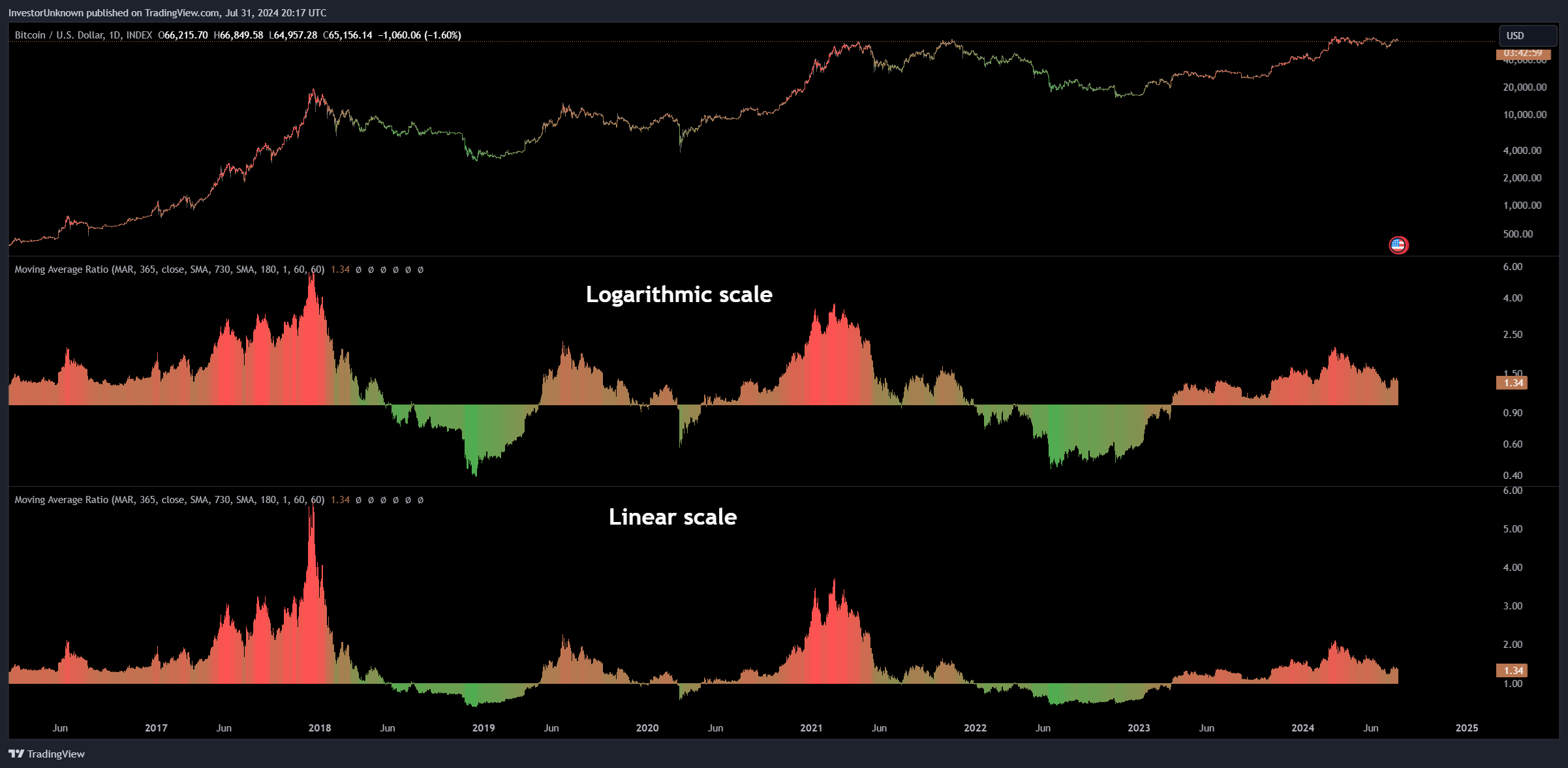The width and height of the screenshot is (1568, 768).
Task: Click the open price O66,215.70 value
Action: pos(183,35)
